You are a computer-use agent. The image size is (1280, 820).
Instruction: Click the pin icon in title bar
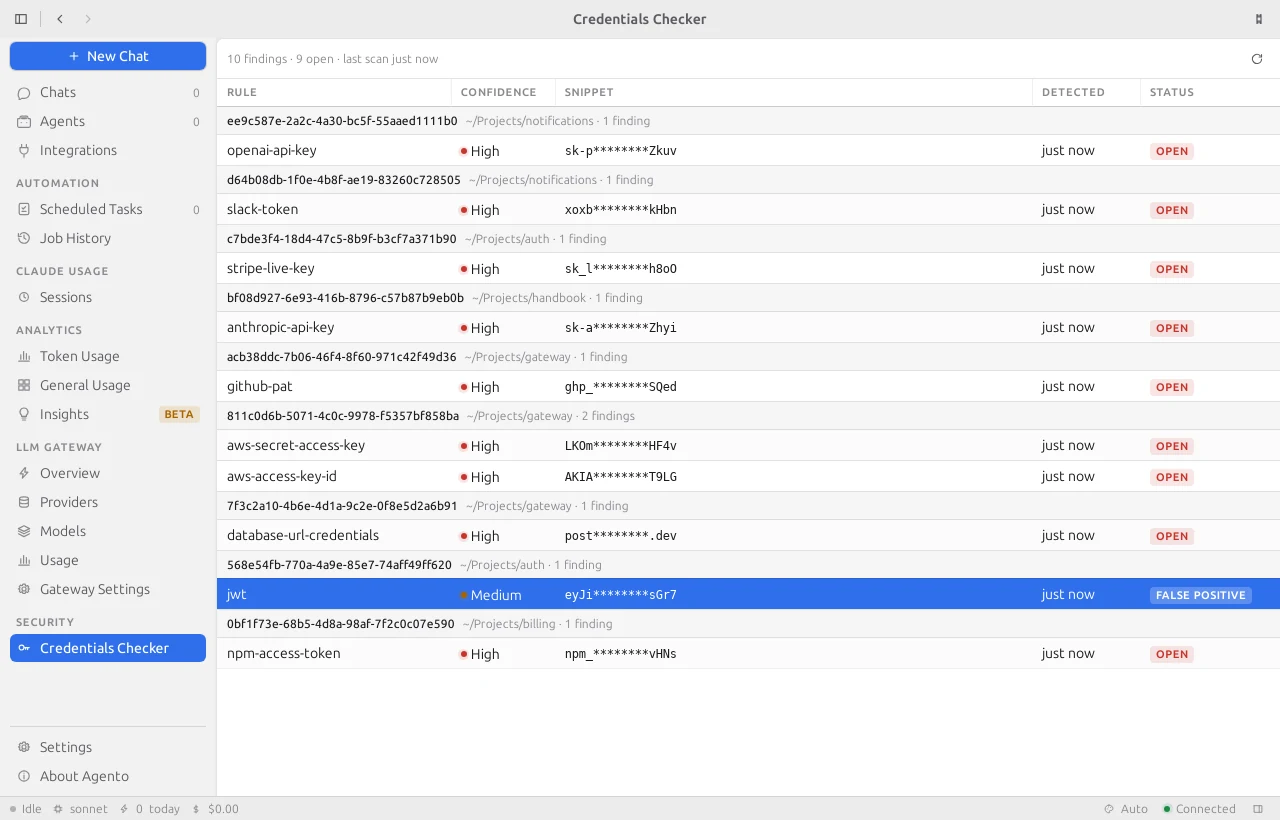pos(1259,19)
